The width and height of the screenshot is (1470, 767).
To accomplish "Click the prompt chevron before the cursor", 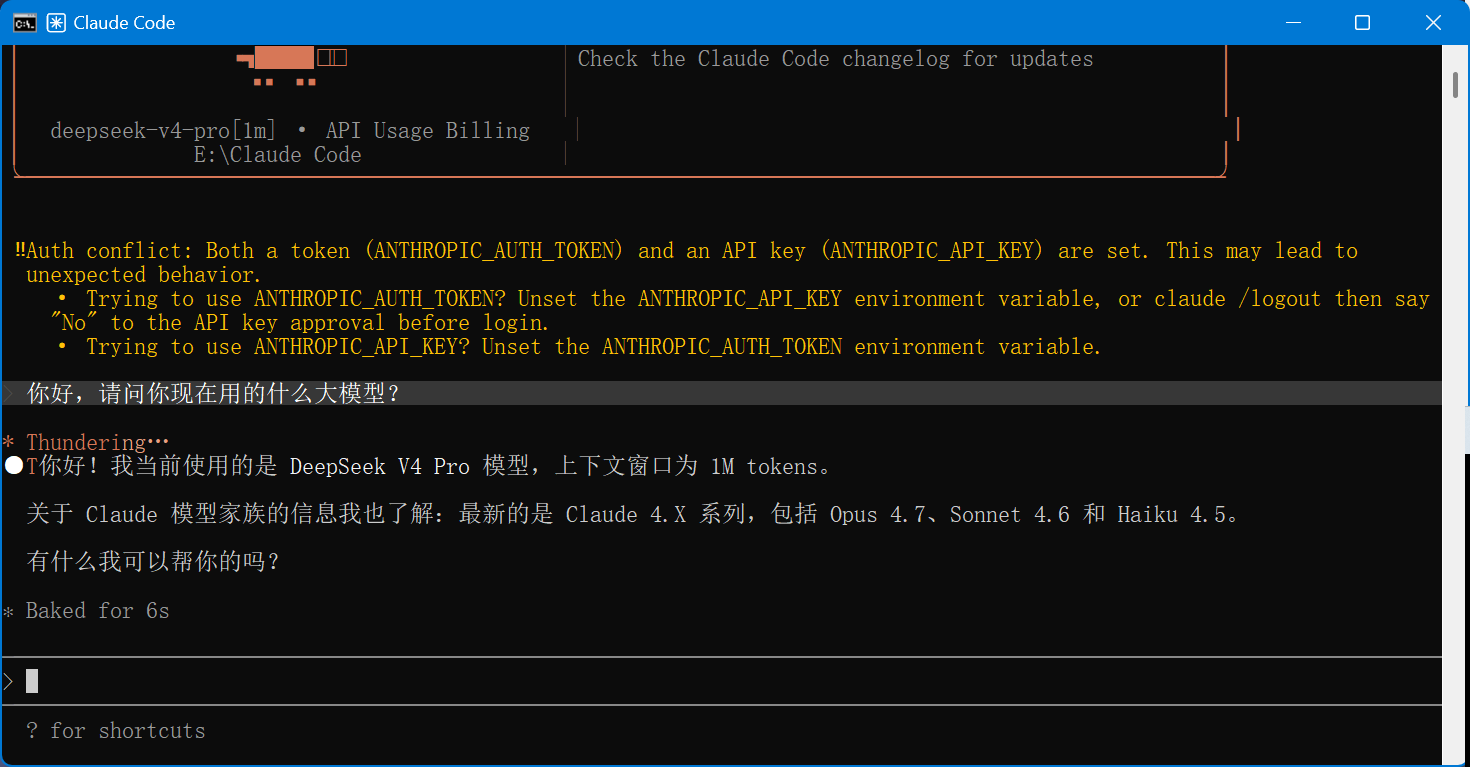I will 9,681.
